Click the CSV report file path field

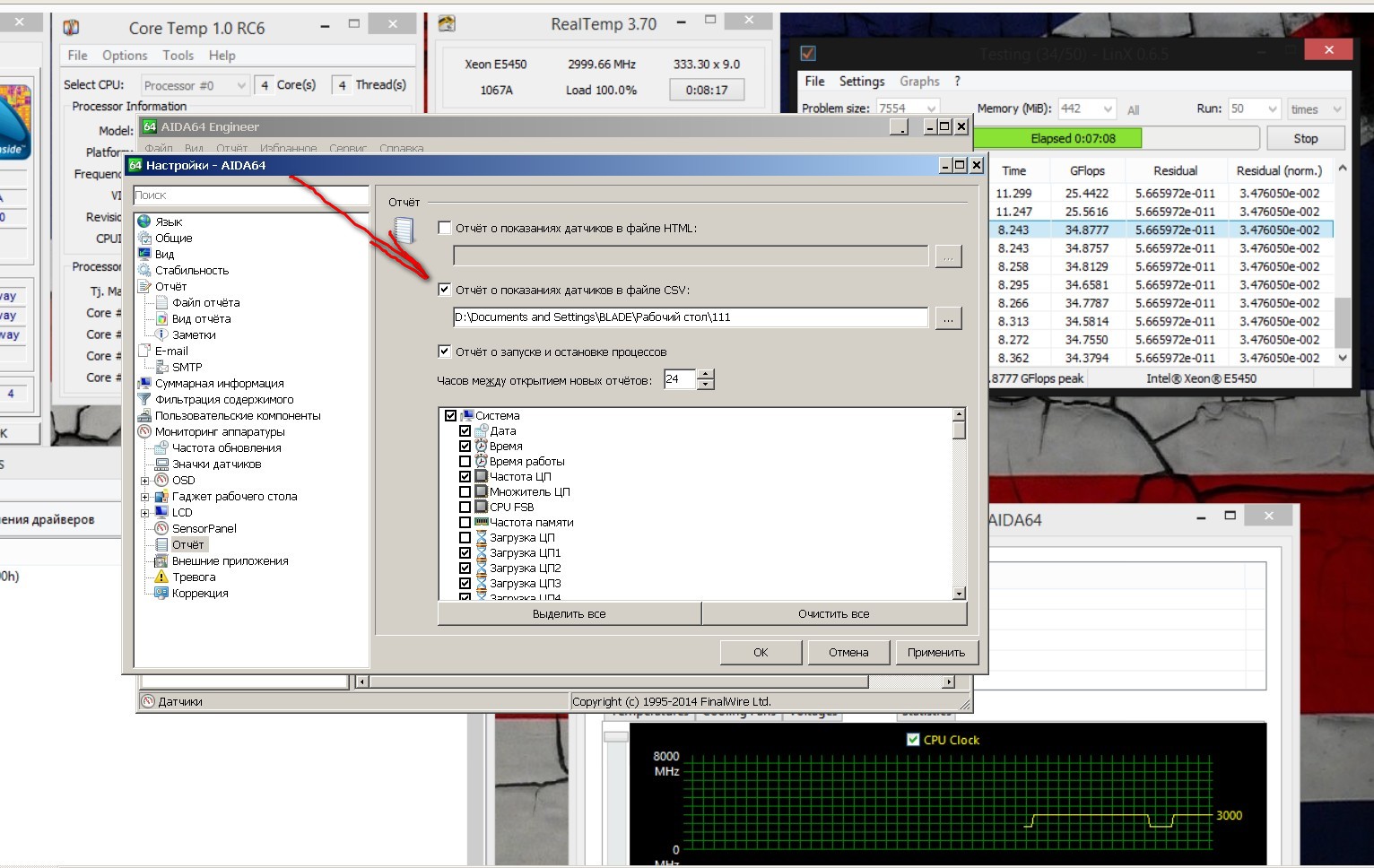coord(691,317)
